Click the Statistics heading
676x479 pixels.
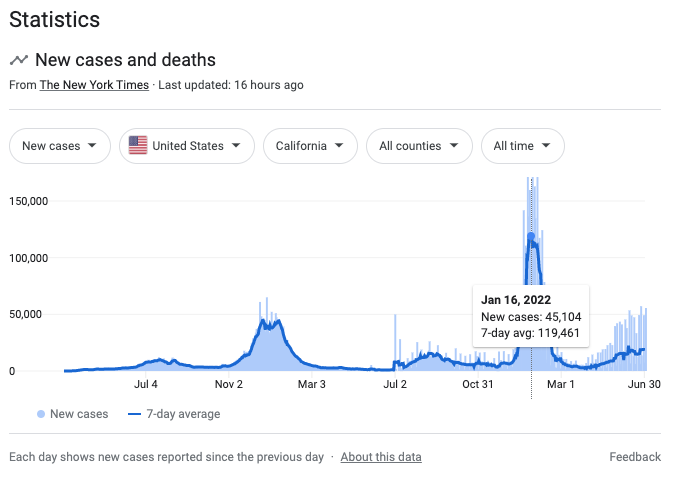54,20
